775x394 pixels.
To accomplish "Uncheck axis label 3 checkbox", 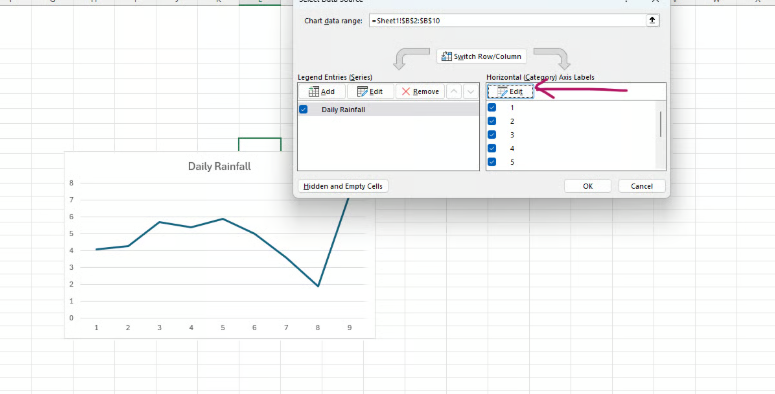I will tap(492, 134).
